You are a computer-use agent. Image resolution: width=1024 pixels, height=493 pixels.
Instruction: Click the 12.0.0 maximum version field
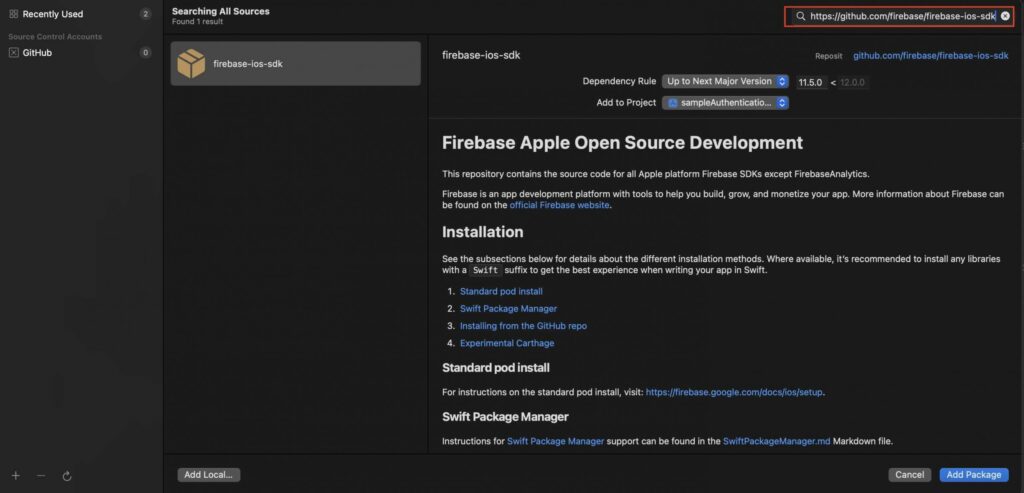click(853, 83)
